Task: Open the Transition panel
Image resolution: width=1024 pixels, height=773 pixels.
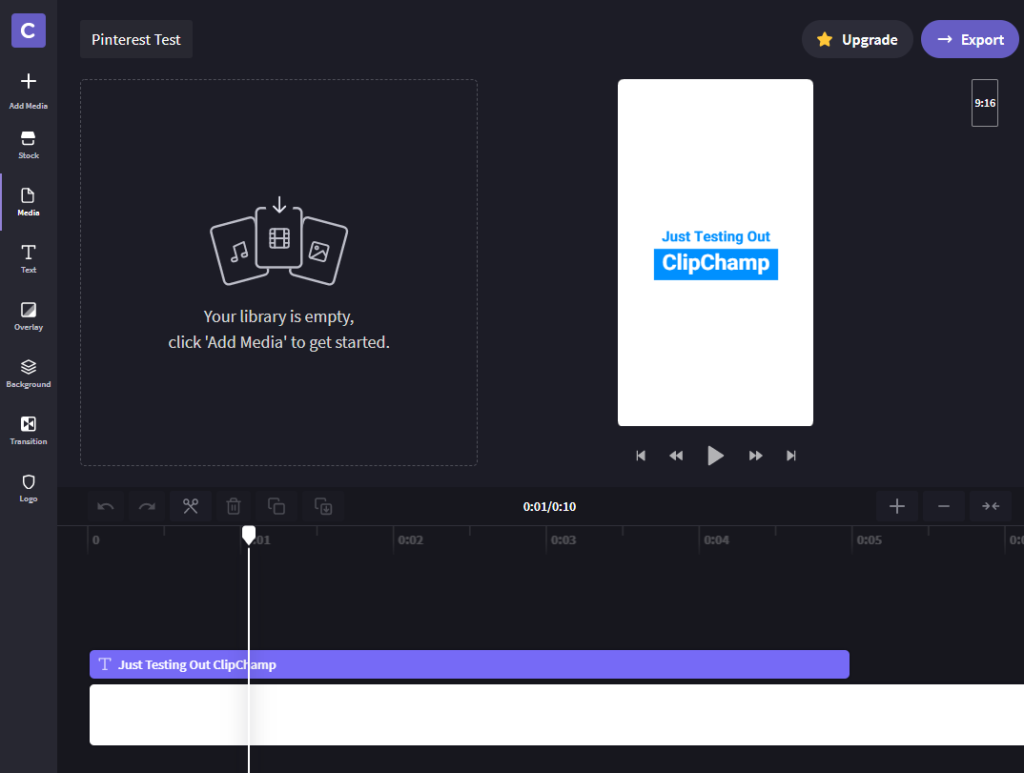Action: click(x=28, y=430)
